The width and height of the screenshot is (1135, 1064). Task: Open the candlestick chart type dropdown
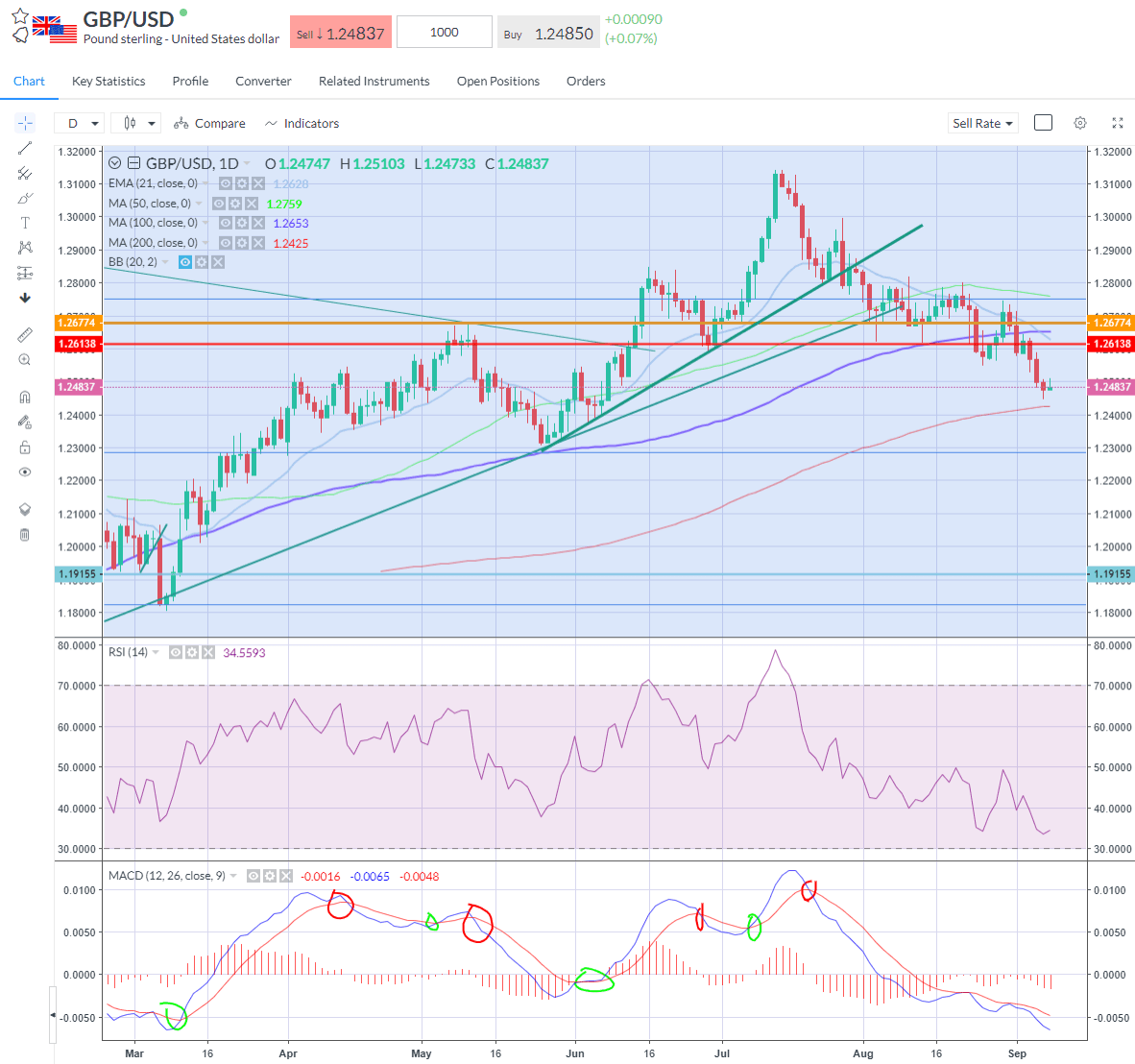tap(135, 123)
